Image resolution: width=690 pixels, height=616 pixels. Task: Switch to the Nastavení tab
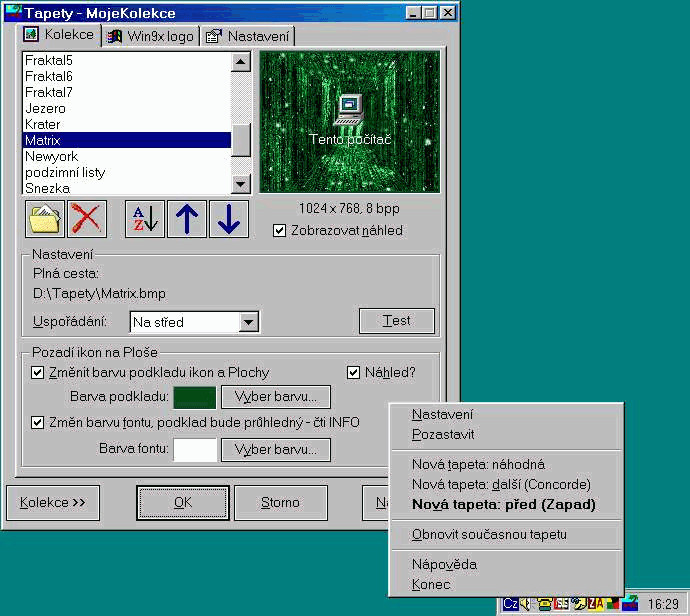coord(248,37)
